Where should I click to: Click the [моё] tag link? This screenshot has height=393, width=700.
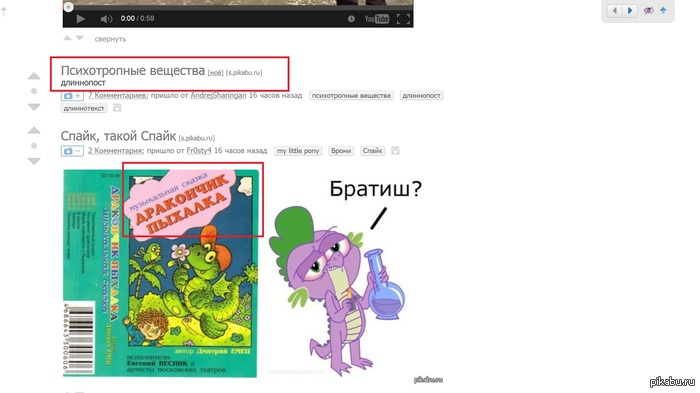pyautogui.click(x=216, y=72)
